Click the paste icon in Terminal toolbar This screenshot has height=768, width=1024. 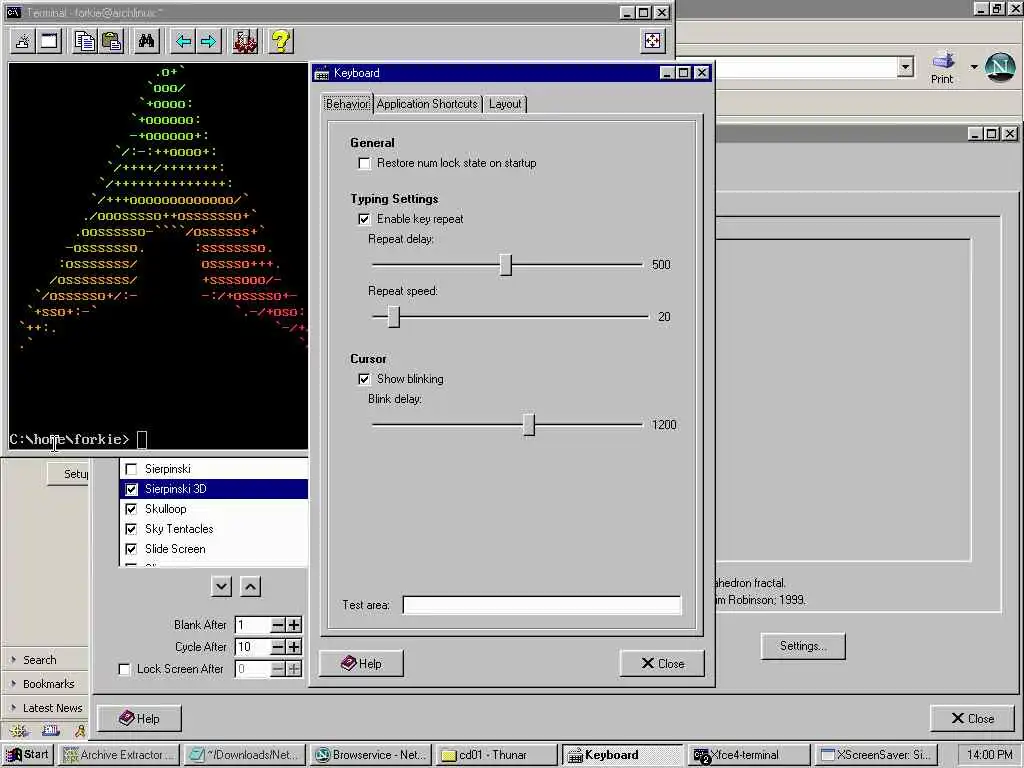pyautogui.click(x=112, y=42)
